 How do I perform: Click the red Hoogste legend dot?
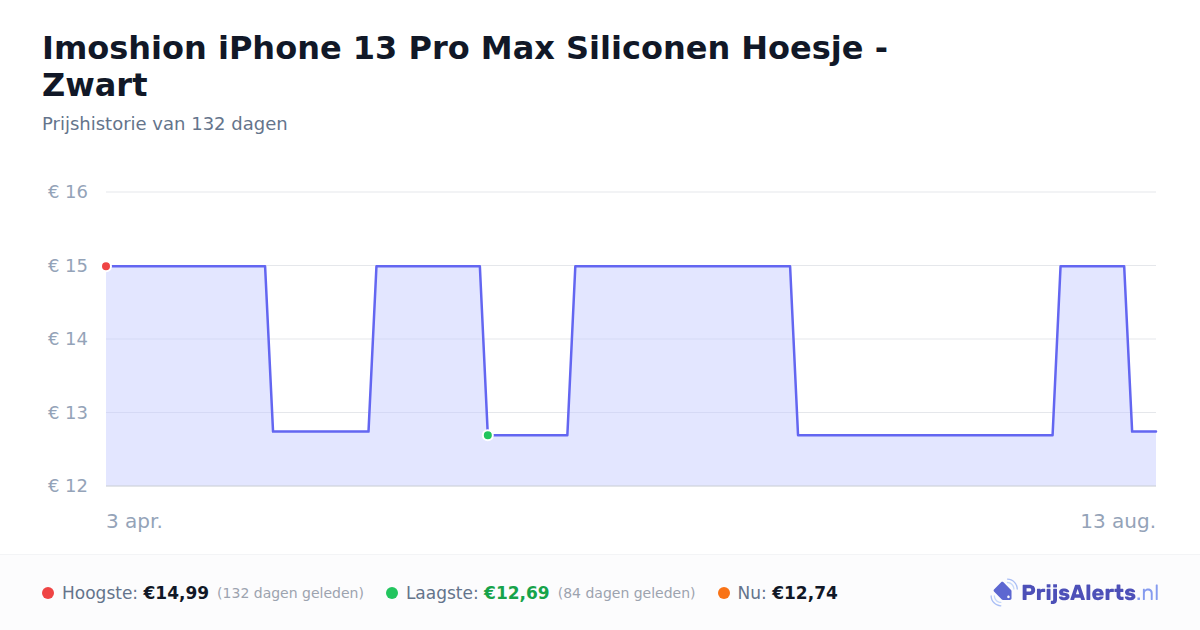click(48, 593)
